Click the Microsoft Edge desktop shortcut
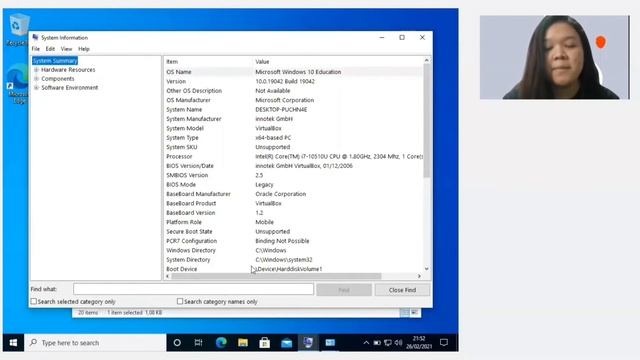 pos(17,84)
